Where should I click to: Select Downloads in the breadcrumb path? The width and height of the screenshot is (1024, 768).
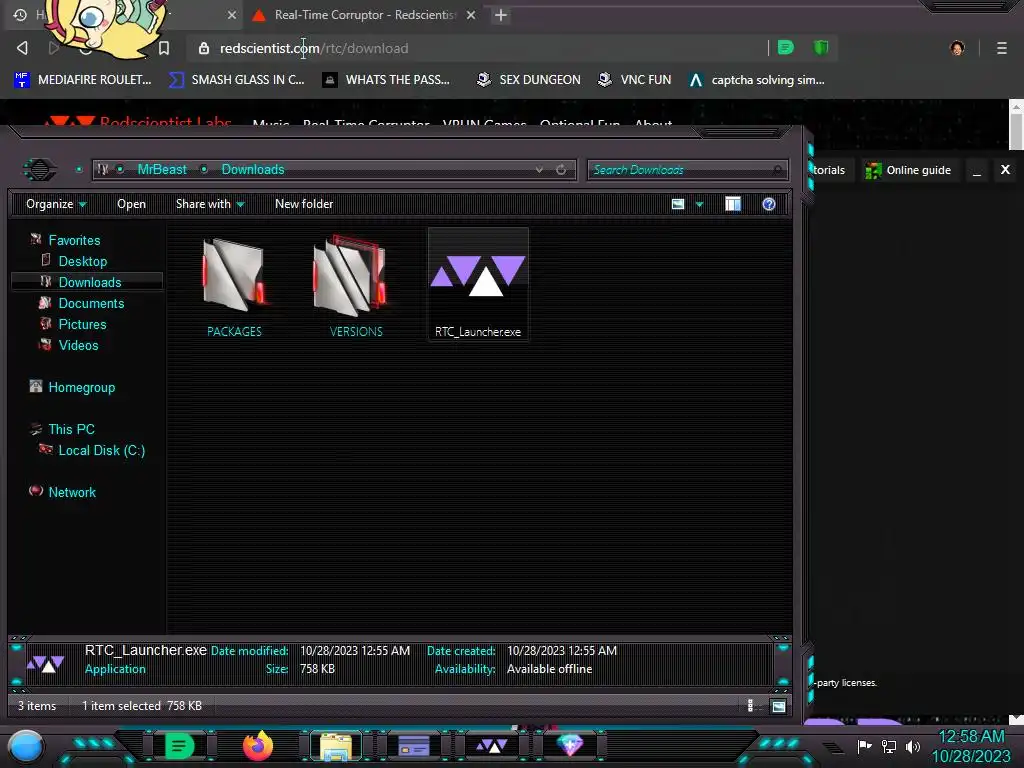tap(253, 170)
